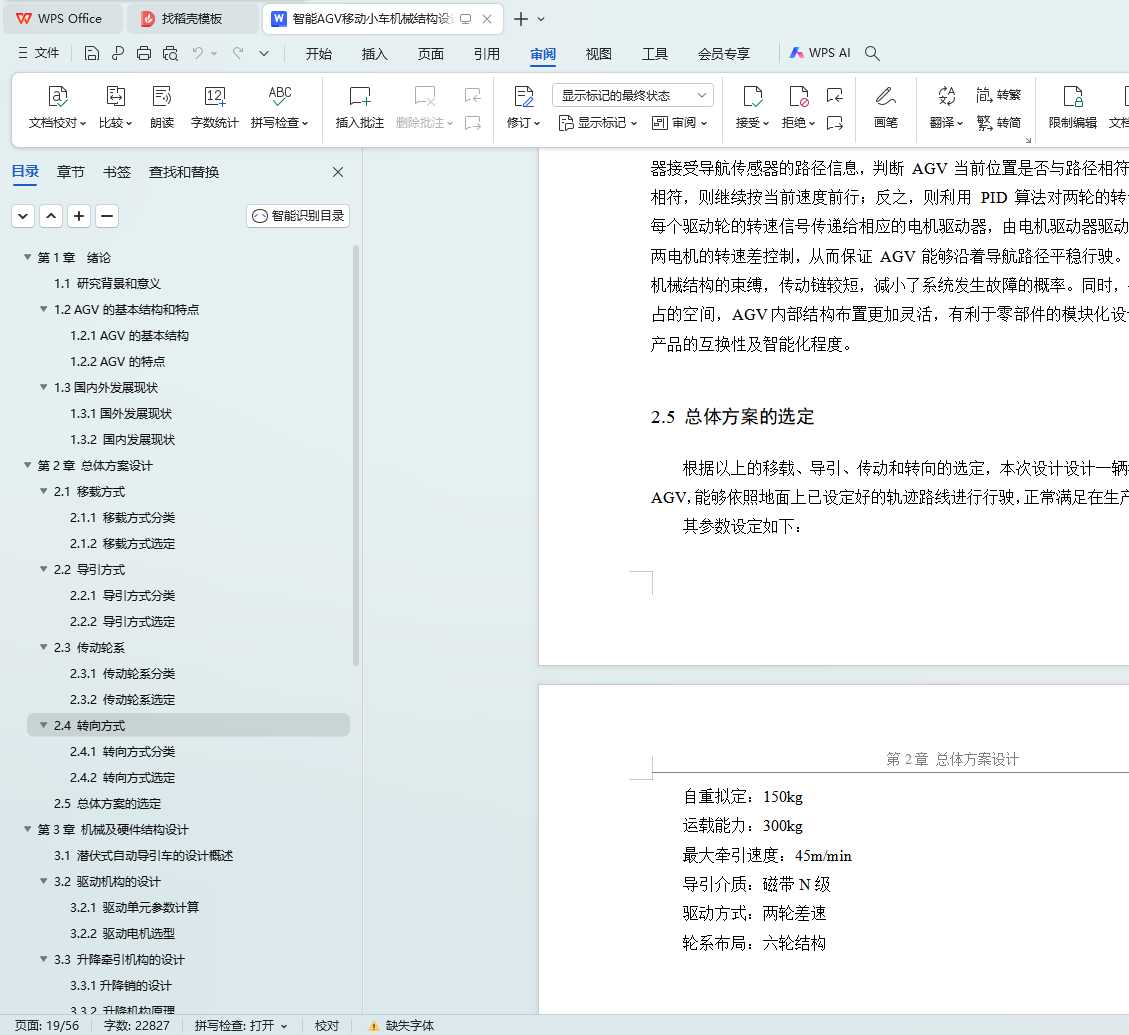Click the save icon in quick toolbar

pyautogui.click(x=91, y=53)
